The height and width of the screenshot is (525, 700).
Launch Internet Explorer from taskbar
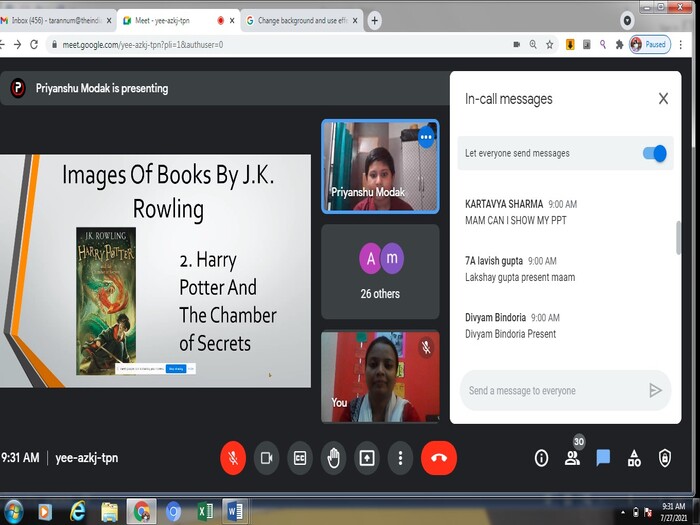coord(77,512)
